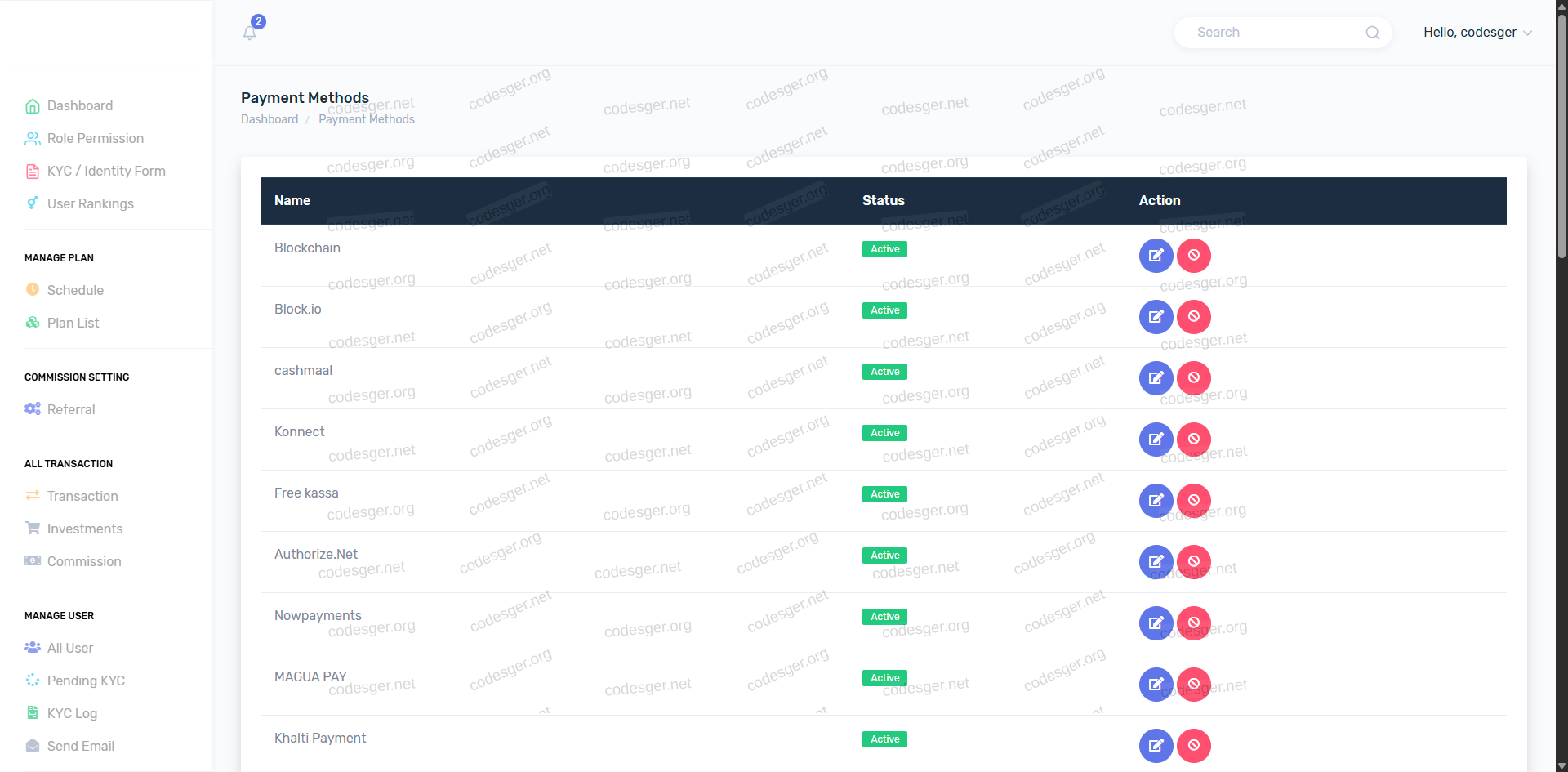Disable the Authorize.Net payment method
This screenshot has width=1568, height=772.
(1193, 562)
